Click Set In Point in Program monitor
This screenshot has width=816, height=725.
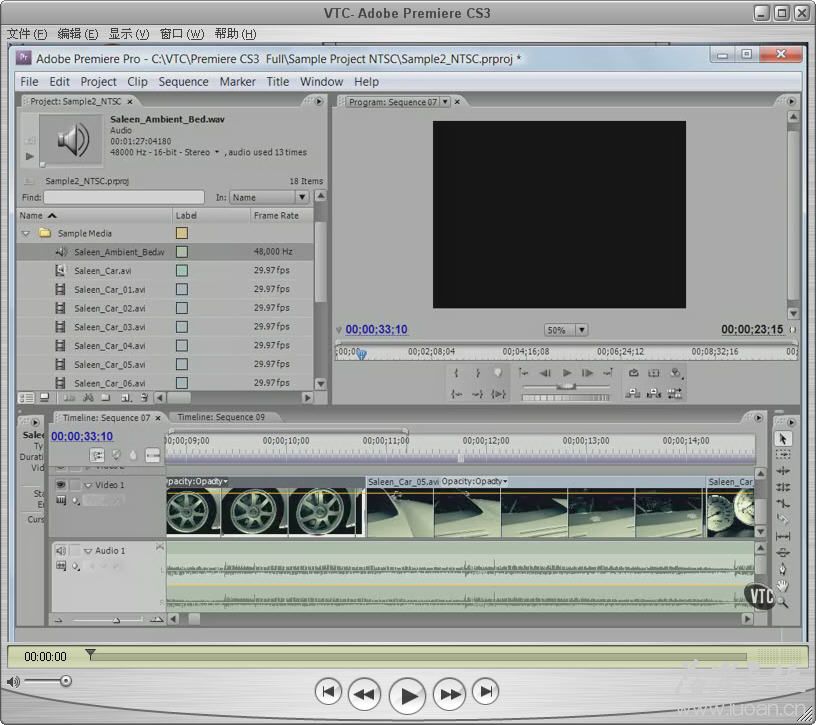click(456, 373)
